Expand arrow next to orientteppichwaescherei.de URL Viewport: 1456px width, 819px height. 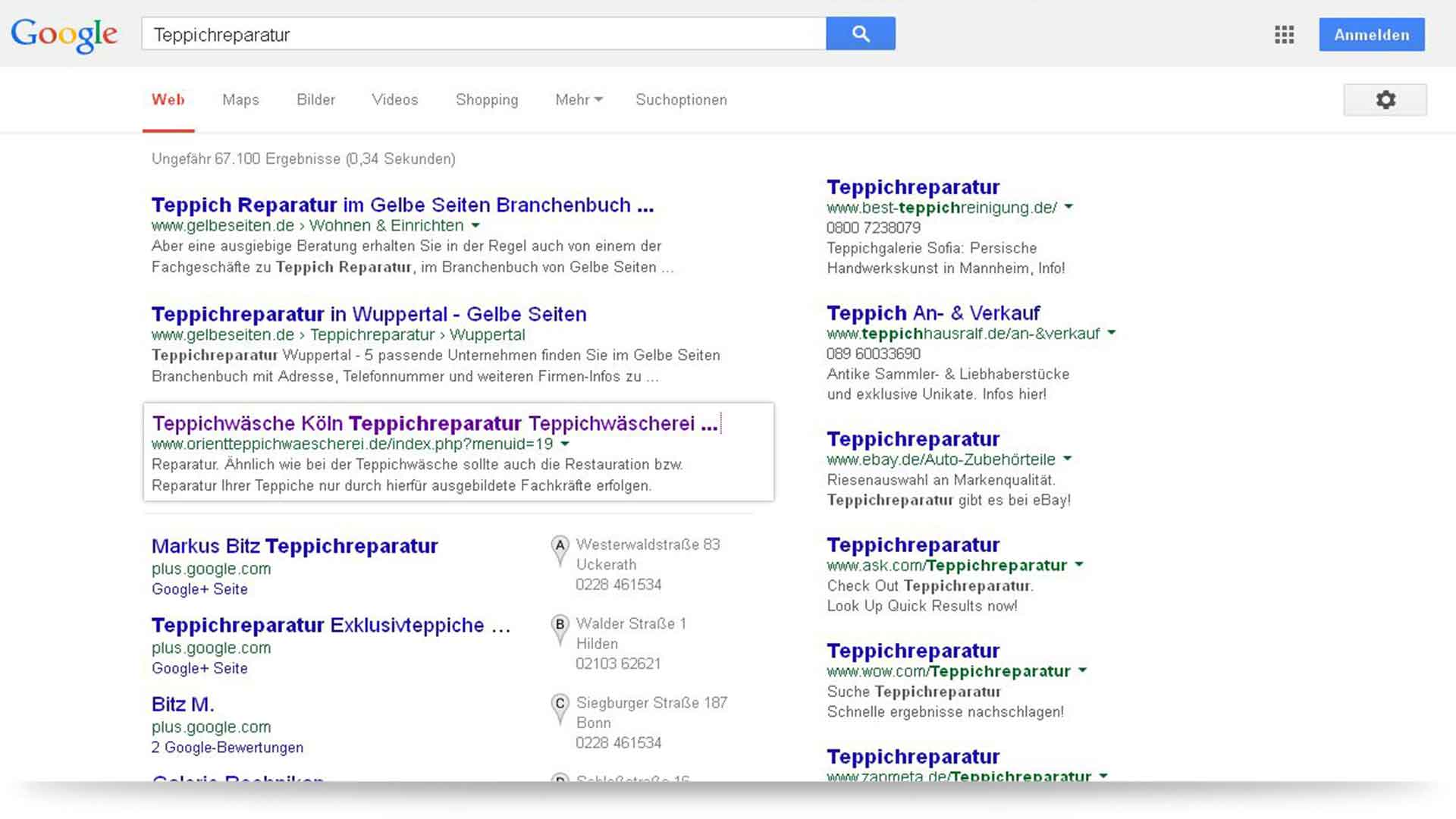[564, 444]
